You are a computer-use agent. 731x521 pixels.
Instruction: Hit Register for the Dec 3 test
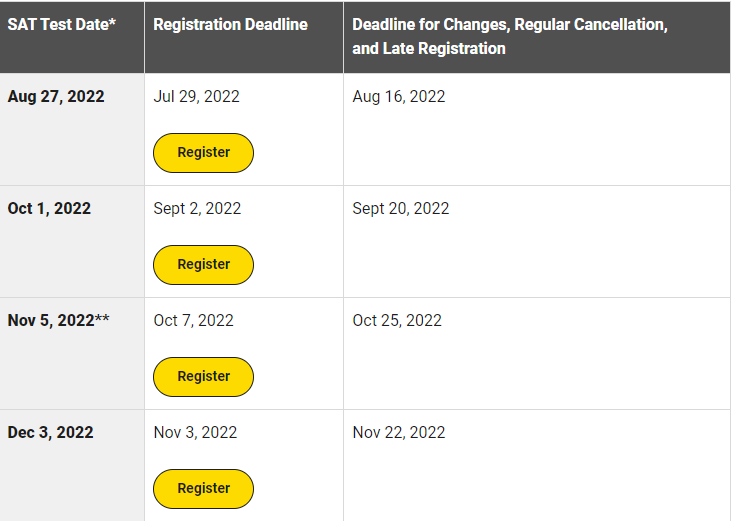(203, 489)
